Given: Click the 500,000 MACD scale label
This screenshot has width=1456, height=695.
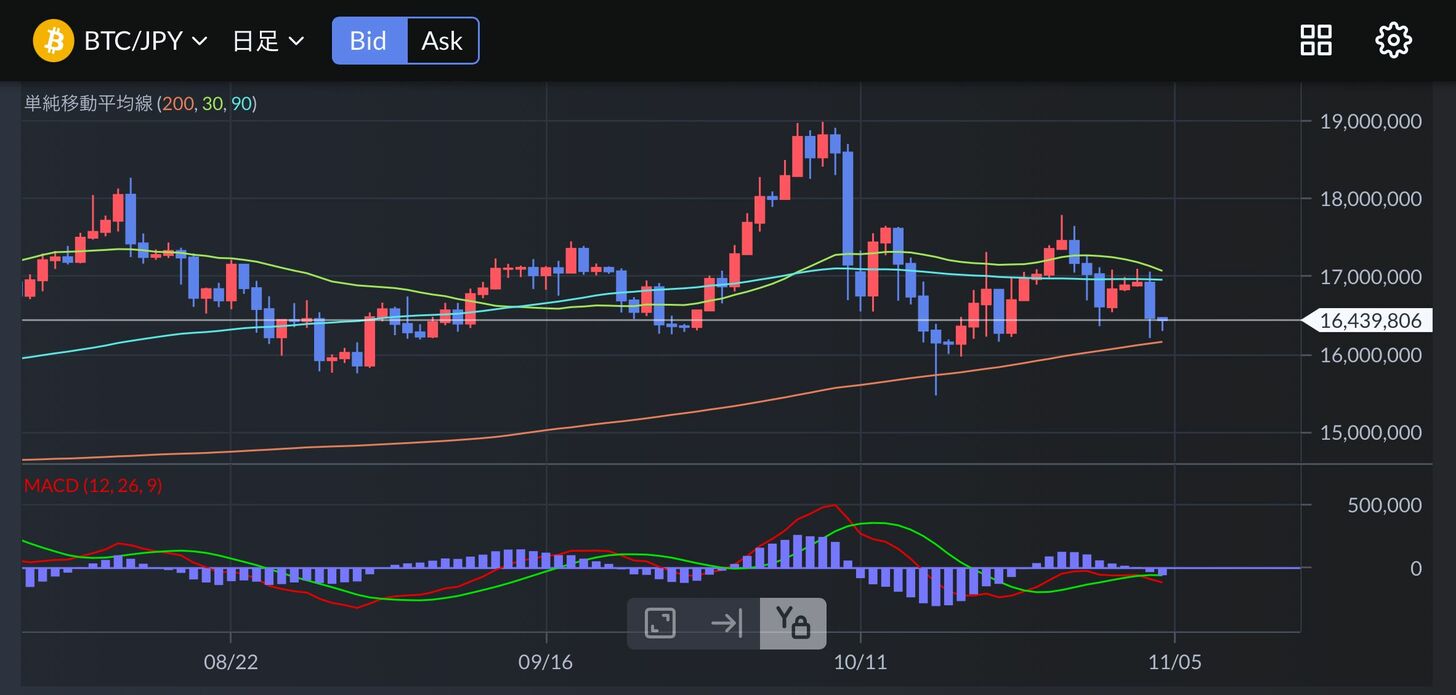Looking at the screenshot, I should tap(1384, 505).
